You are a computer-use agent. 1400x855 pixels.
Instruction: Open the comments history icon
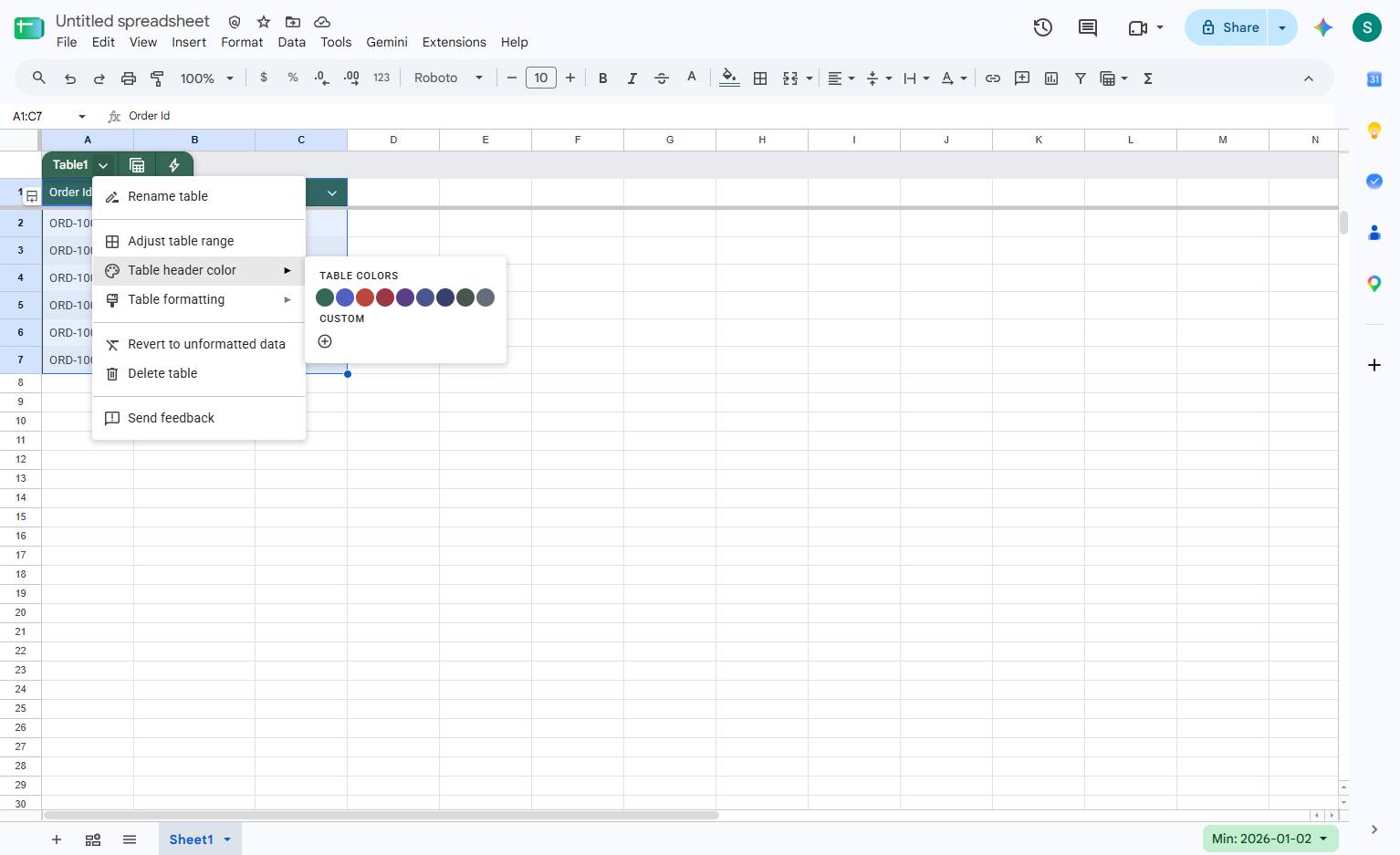coord(1088,27)
